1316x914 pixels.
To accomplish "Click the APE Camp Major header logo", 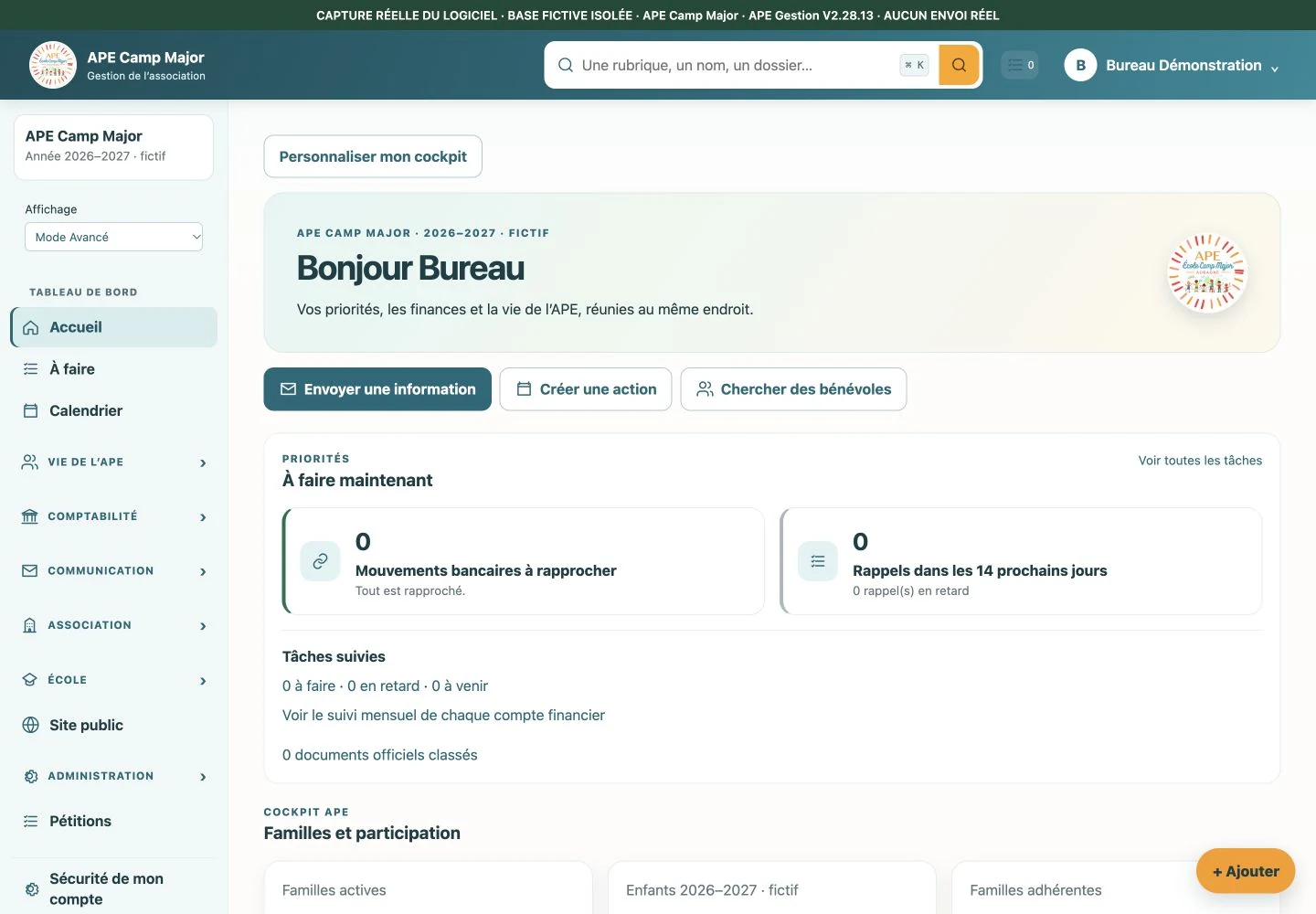I will click(x=53, y=65).
